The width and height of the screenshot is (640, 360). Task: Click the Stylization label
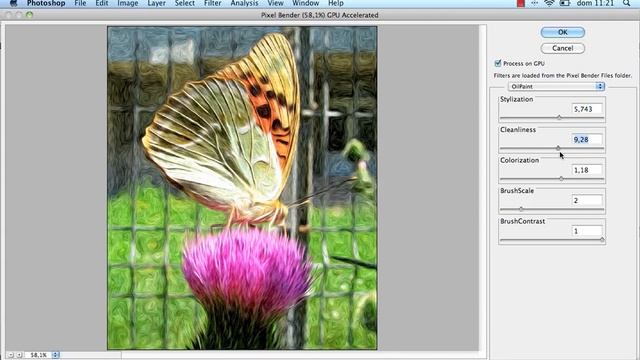tap(516, 99)
